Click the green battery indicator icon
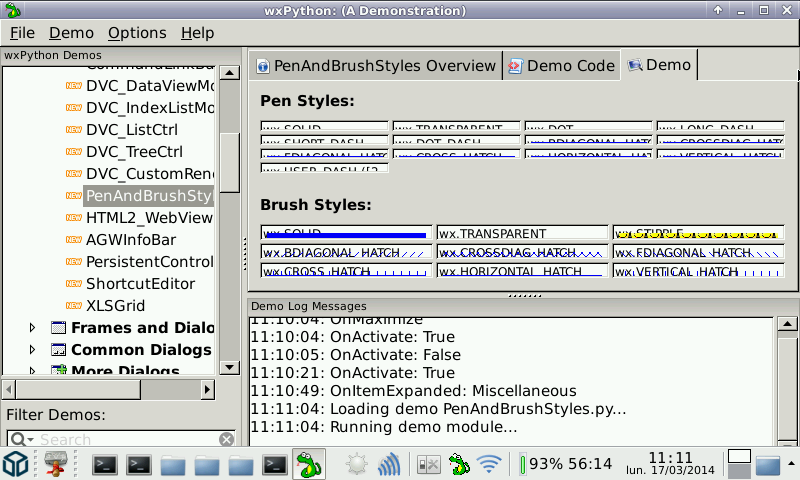 (522, 465)
